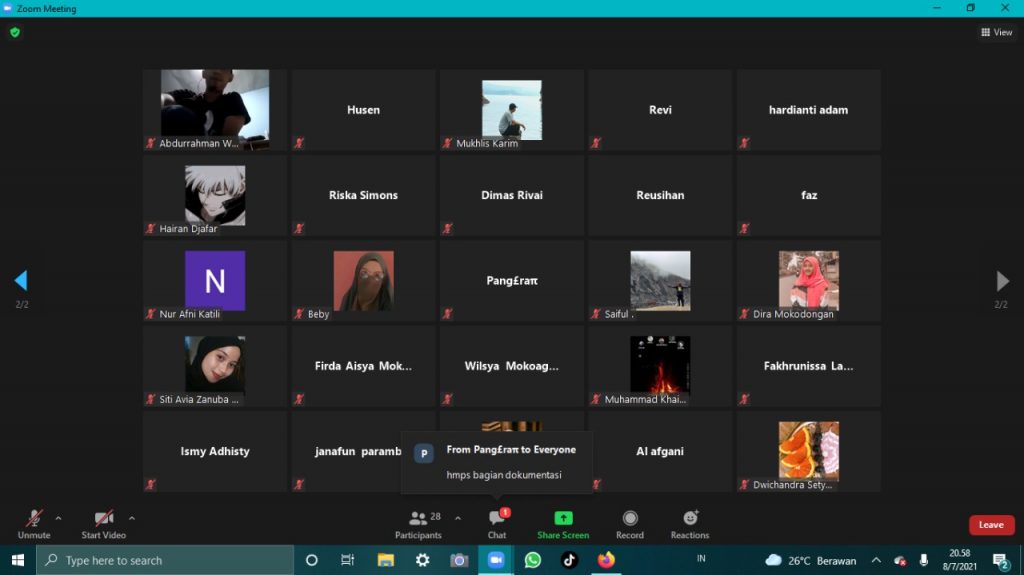Unmute the microphone
This screenshot has height=575, width=1024.
34,520
